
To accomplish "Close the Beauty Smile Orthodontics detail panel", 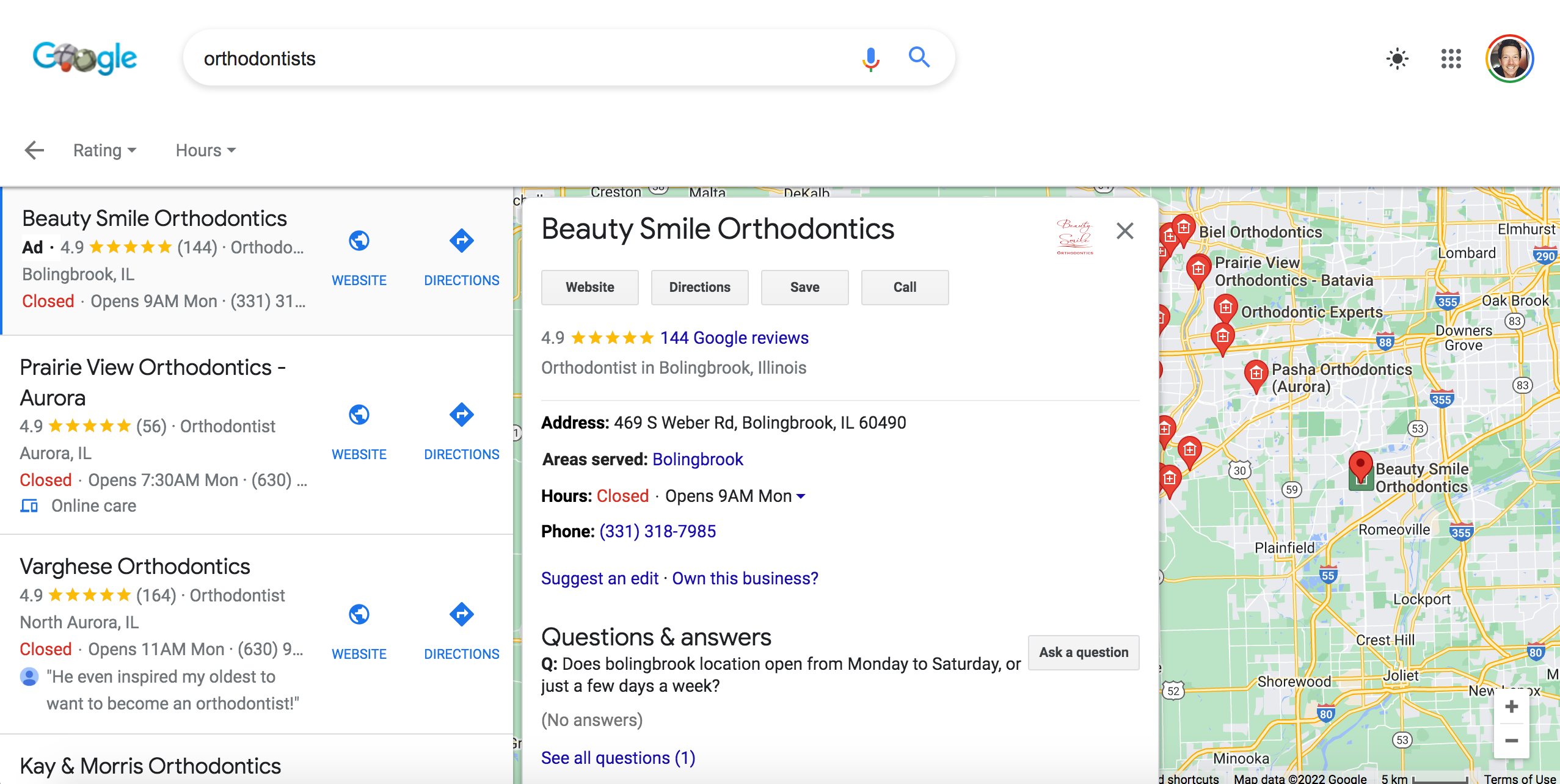I will [x=1124, y=231].
